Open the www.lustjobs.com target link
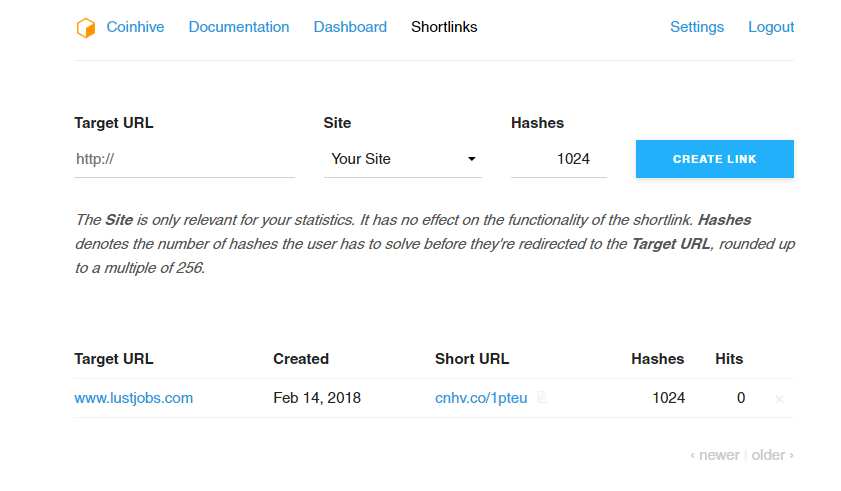This screenshot has height=491, width=841. (134, 398)
